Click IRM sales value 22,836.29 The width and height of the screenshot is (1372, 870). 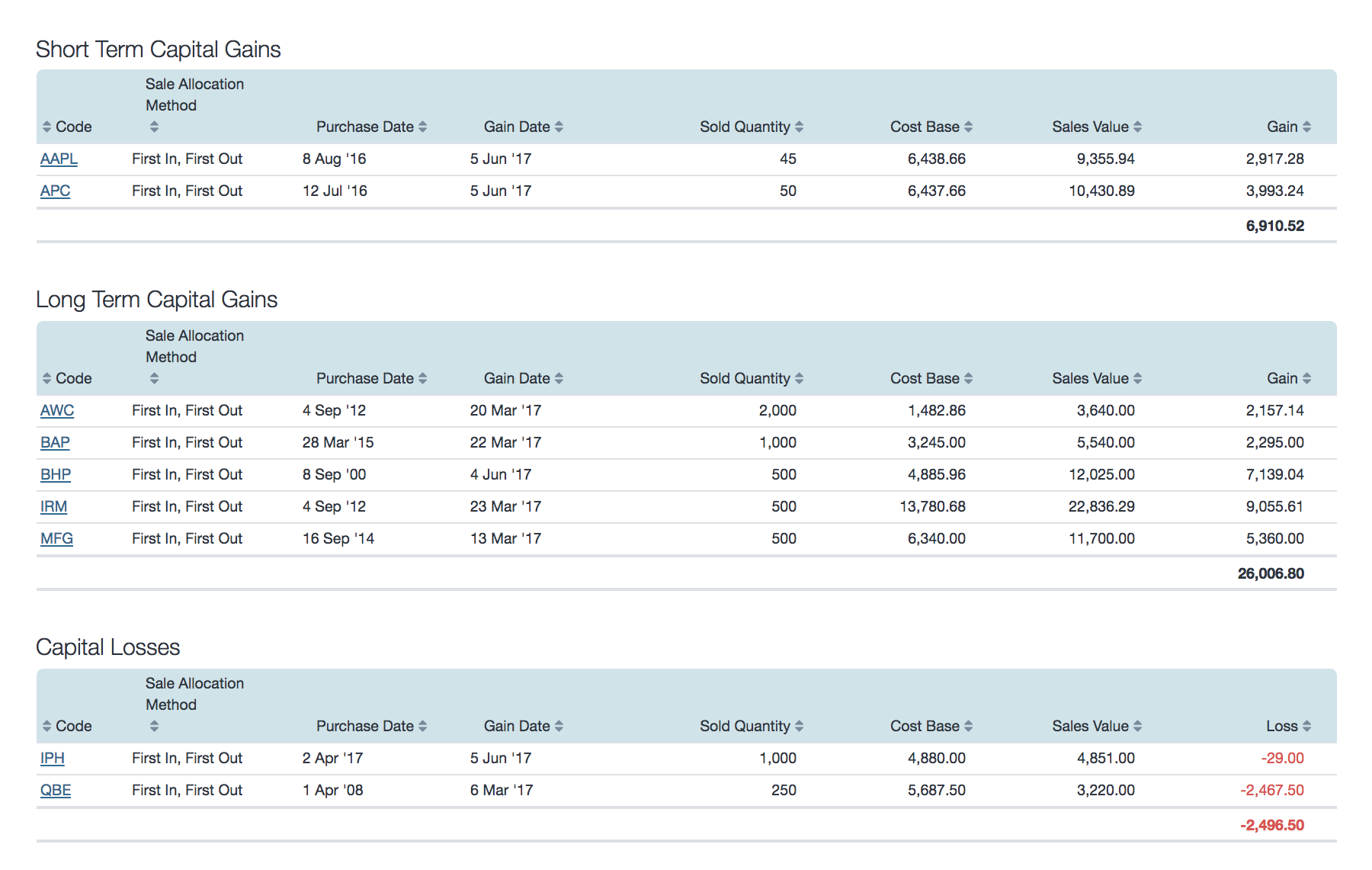pos(1101,506)
